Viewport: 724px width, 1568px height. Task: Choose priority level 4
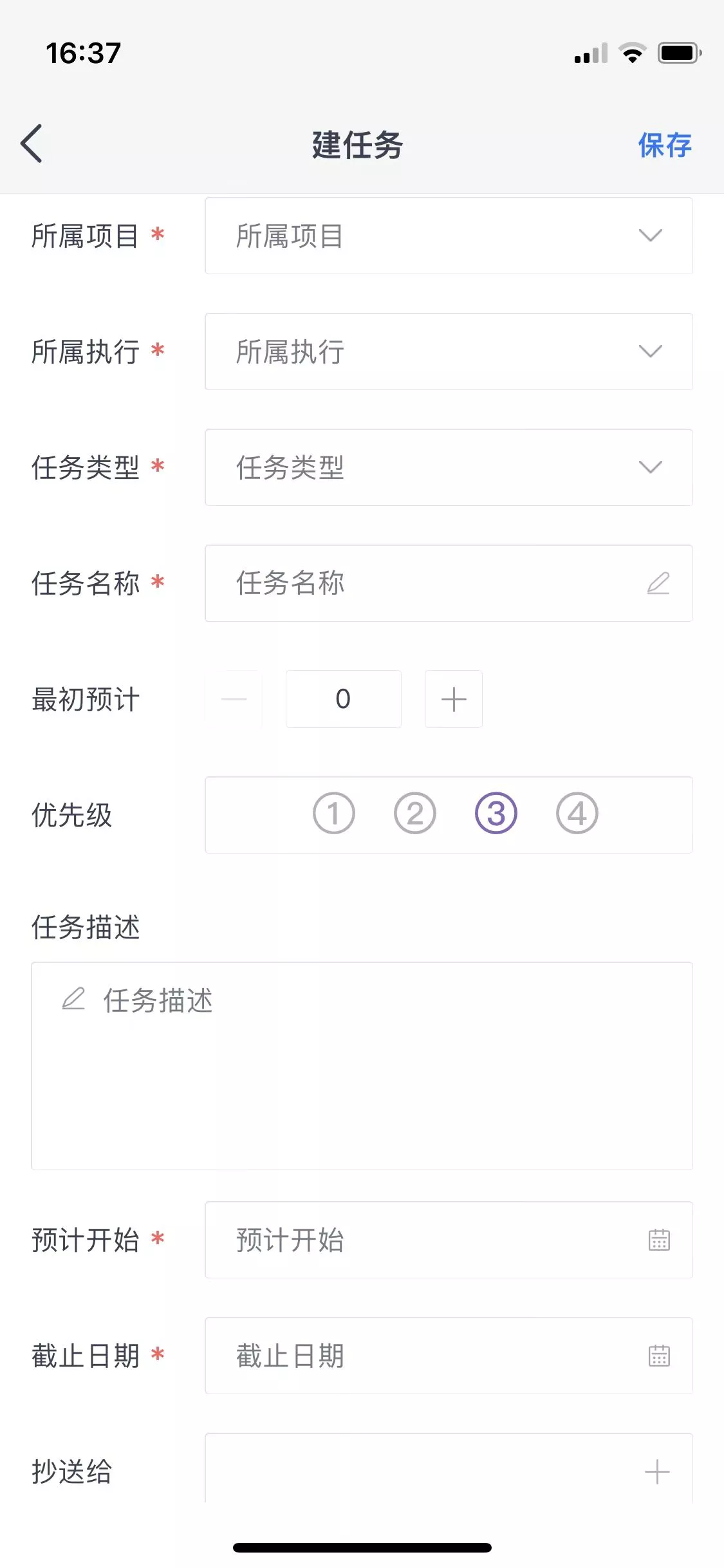[x=577, y=814]
